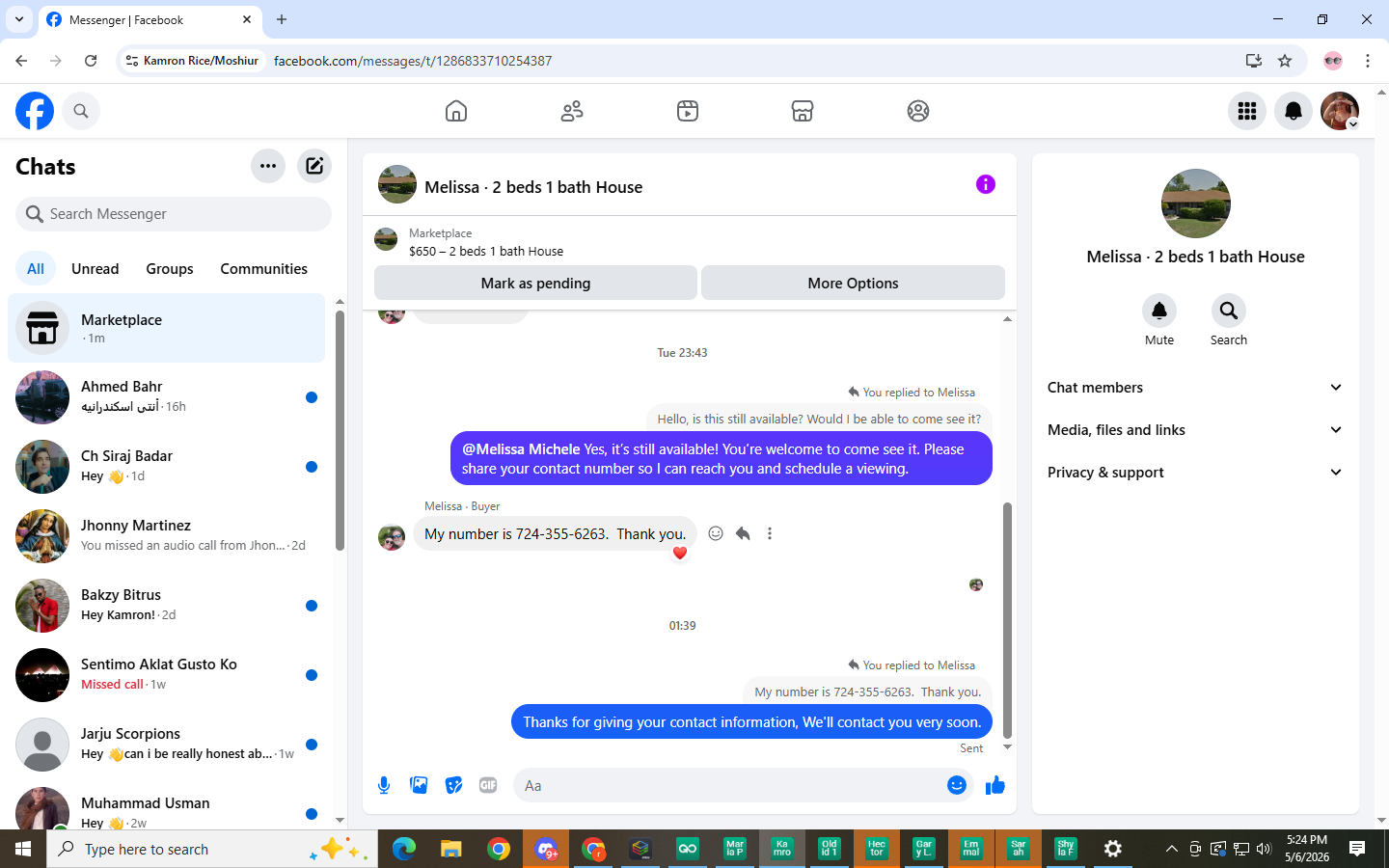Click the Facebook search magnifier icon

click(81, 111)
